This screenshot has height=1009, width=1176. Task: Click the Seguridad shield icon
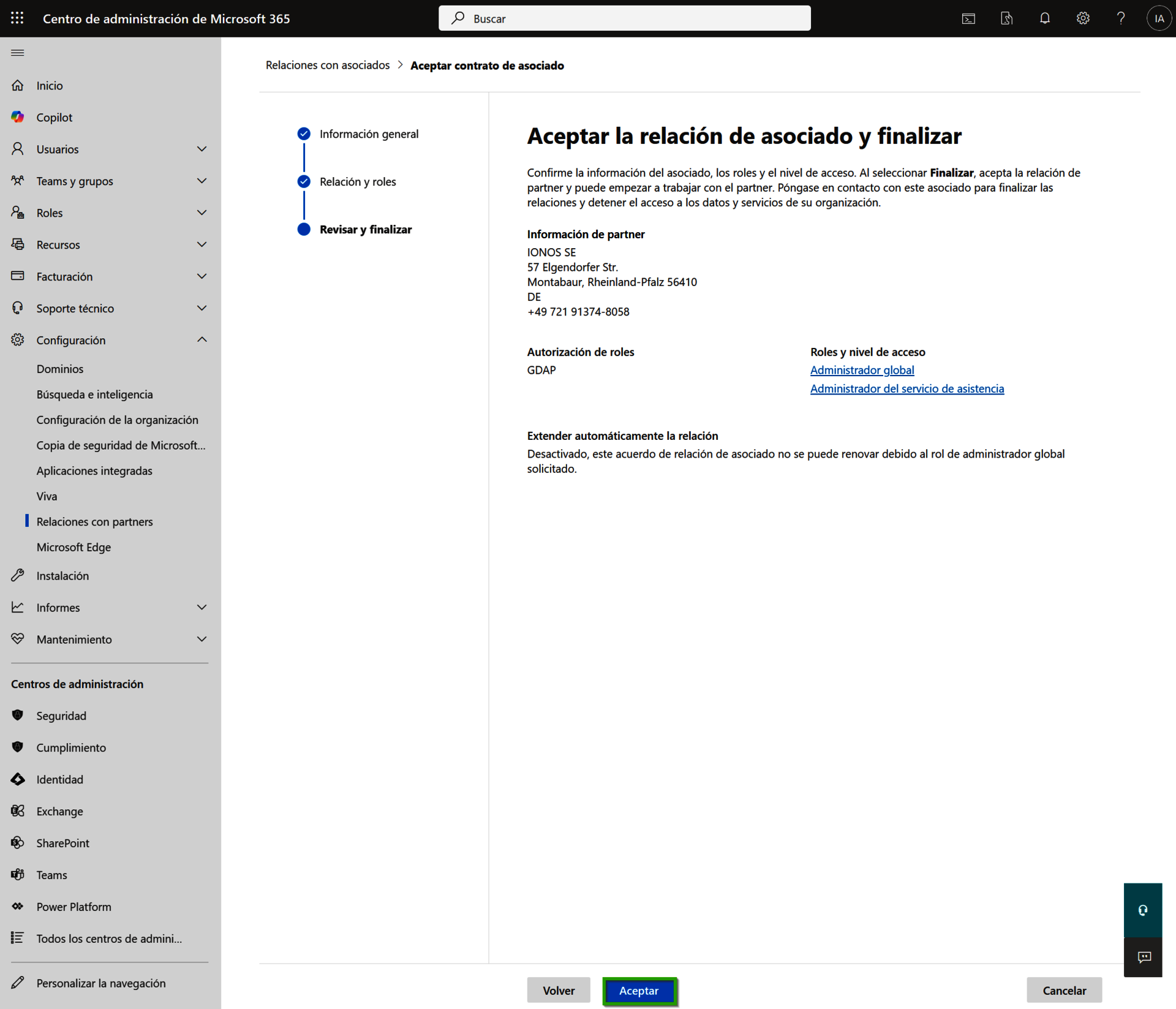pos(18,716)
